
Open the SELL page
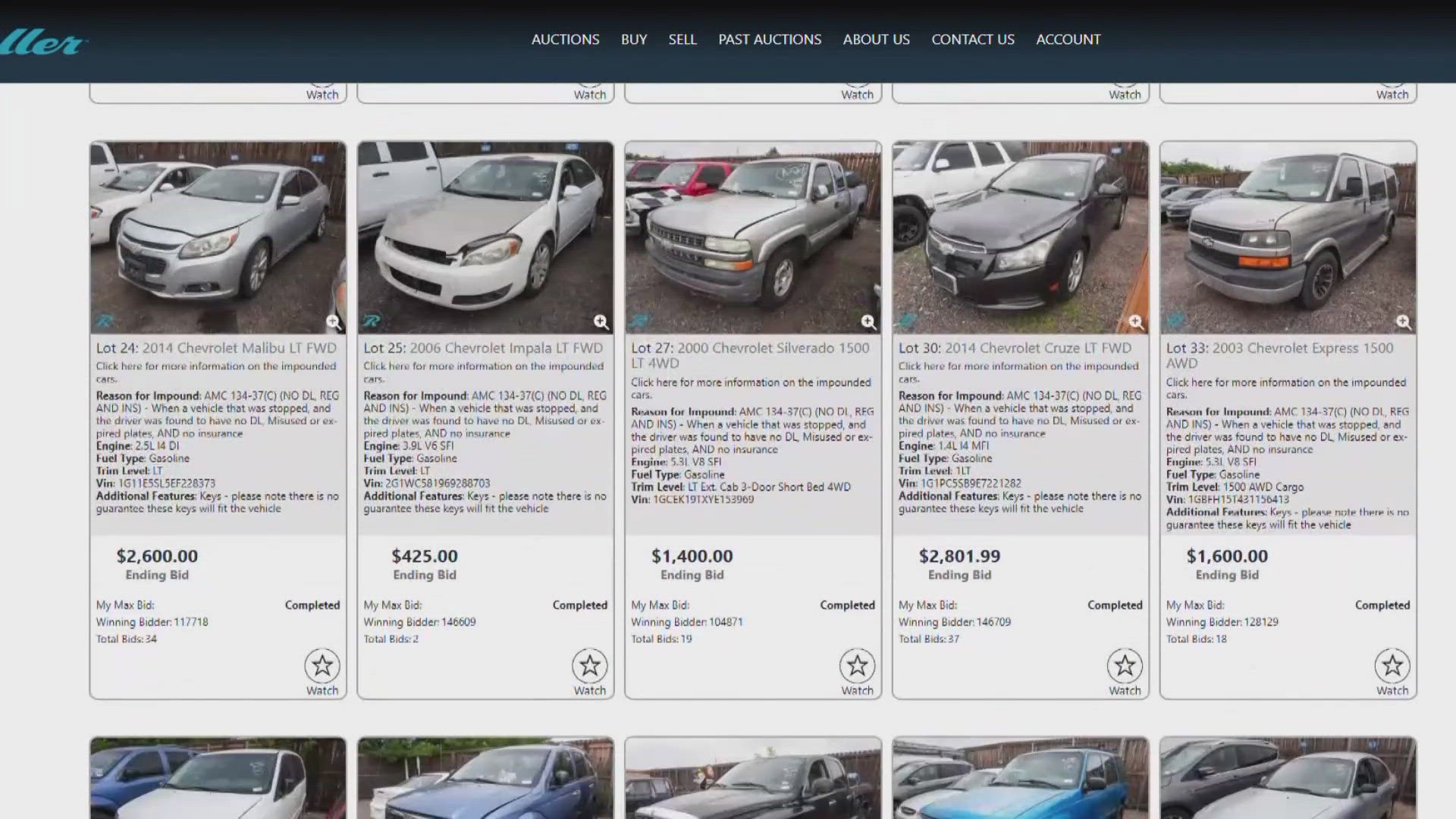point(682,39)
